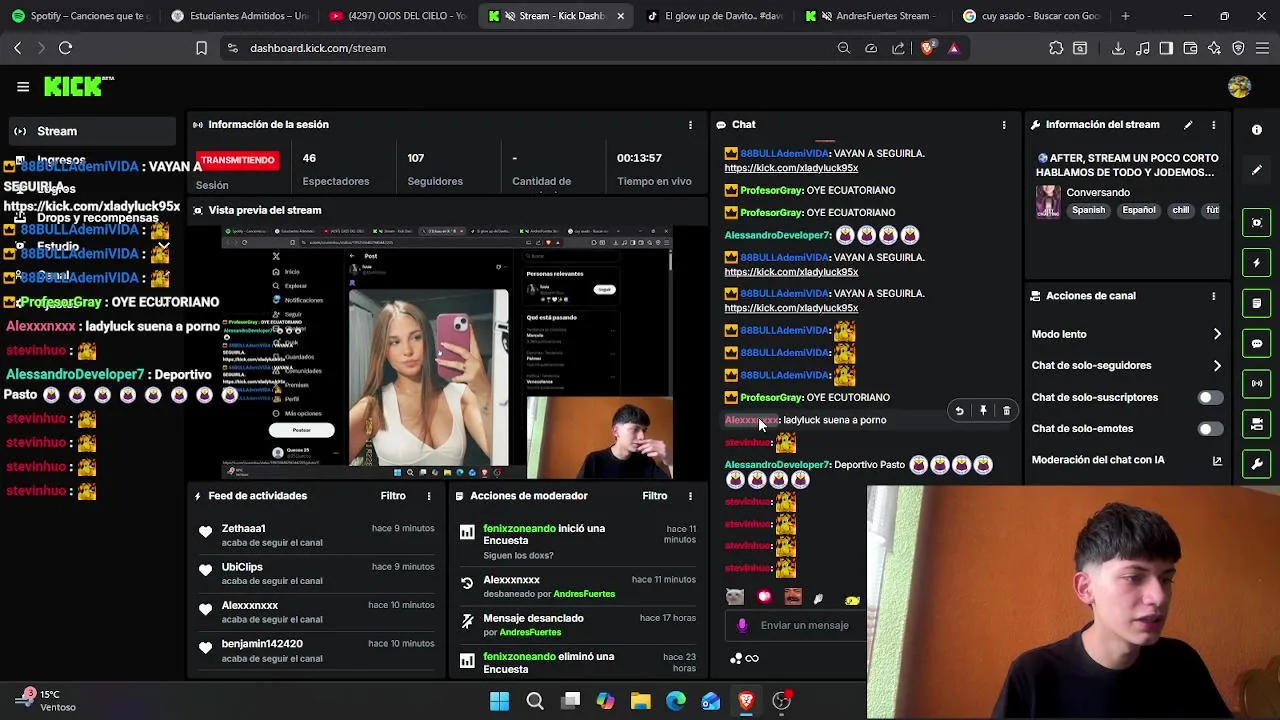This screenshot has height=720, width=1280.
Task: Open Acciones de canal three-dot menu
Action: coord(1214,296)
